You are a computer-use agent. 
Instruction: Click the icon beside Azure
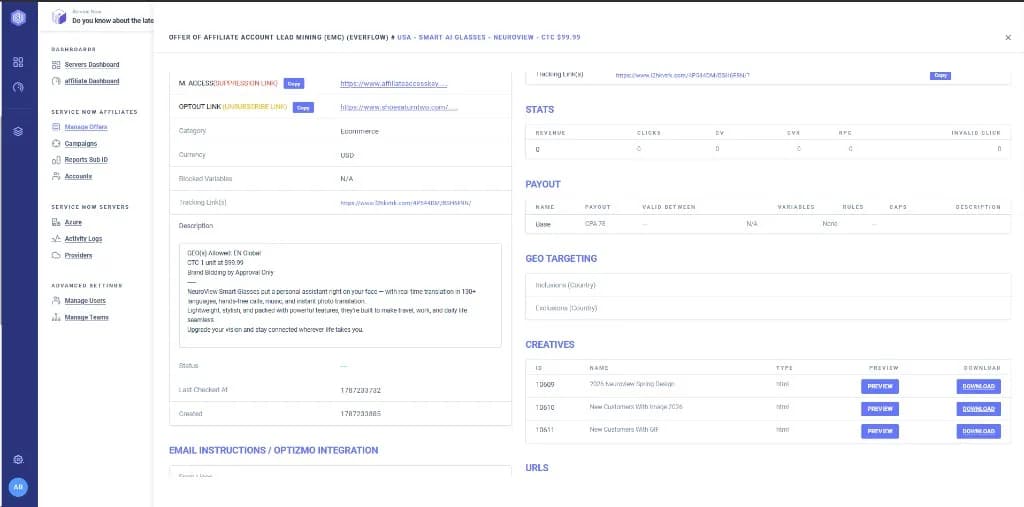56,222
